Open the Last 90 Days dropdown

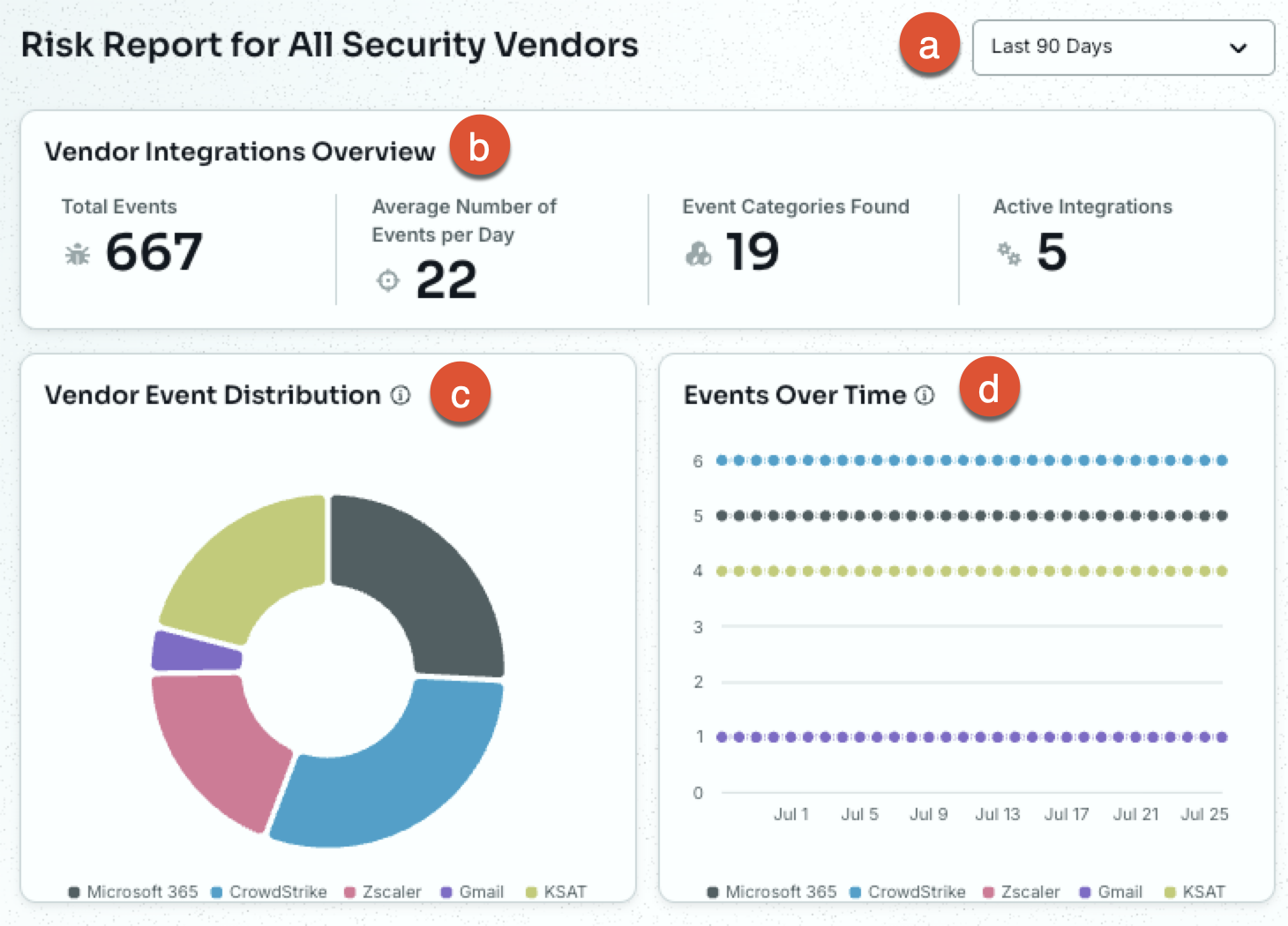pos(1123,48)
